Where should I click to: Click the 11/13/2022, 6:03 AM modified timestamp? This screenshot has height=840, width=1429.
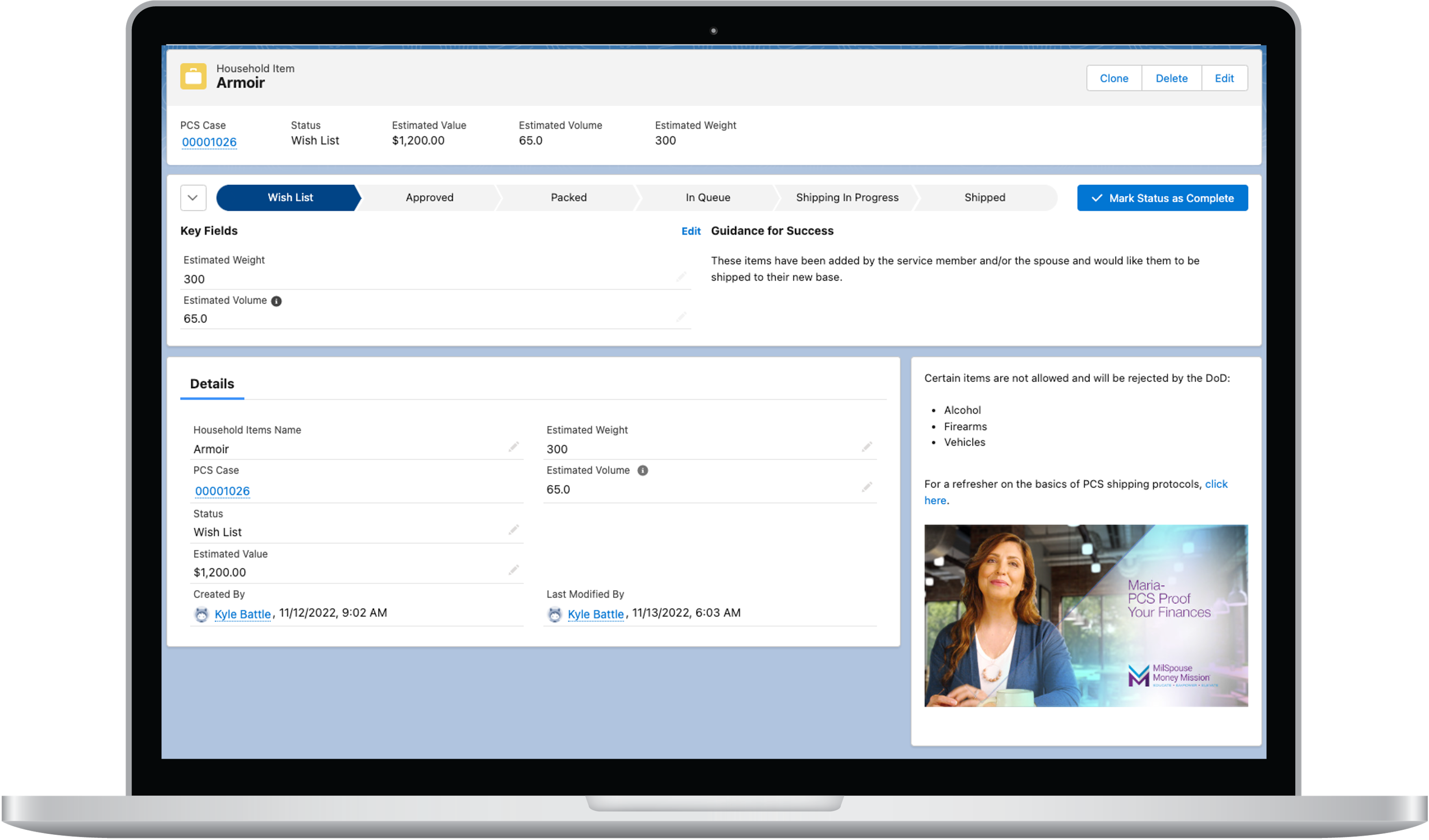click(x=686, y=613)
